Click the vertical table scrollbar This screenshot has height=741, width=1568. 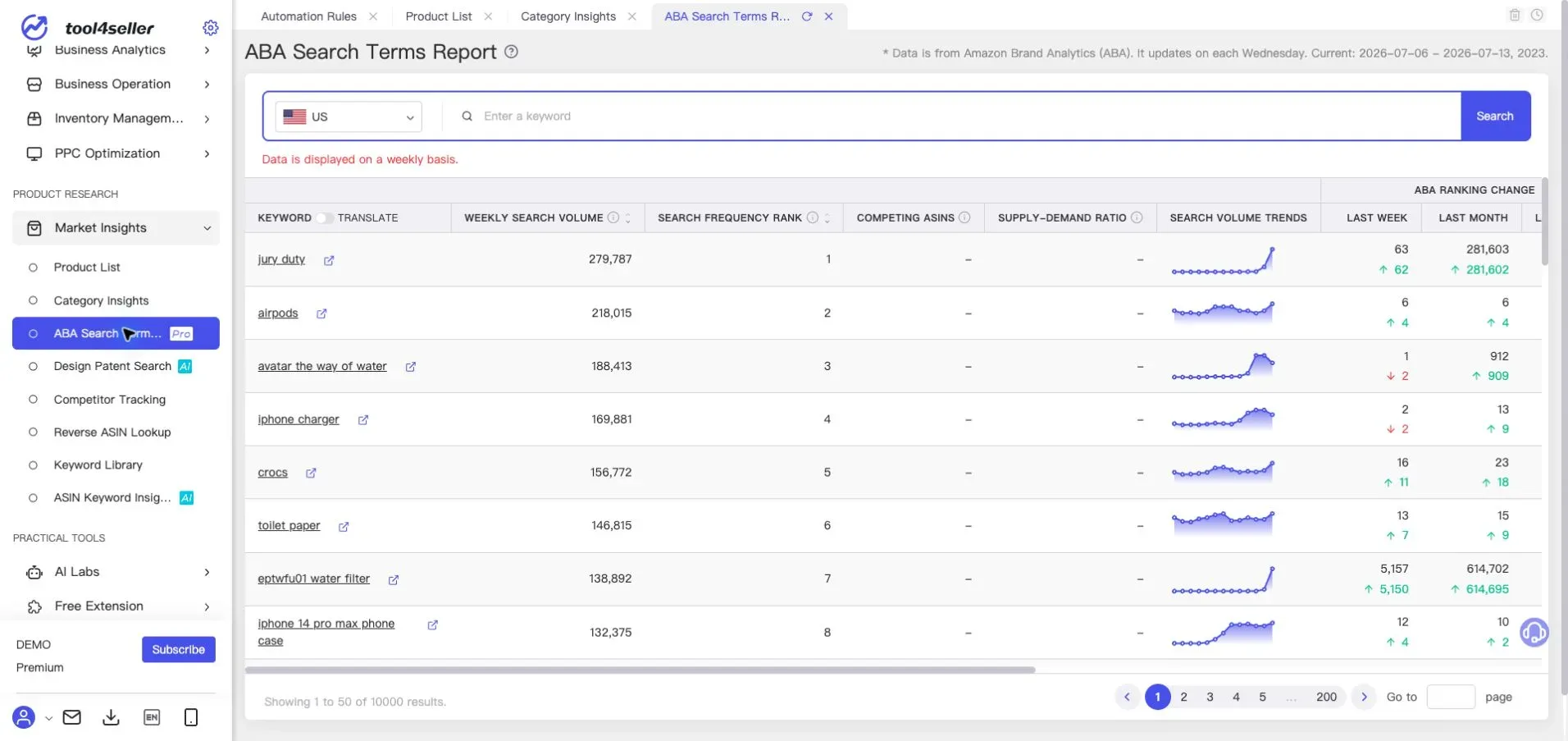coord(1544,222)
